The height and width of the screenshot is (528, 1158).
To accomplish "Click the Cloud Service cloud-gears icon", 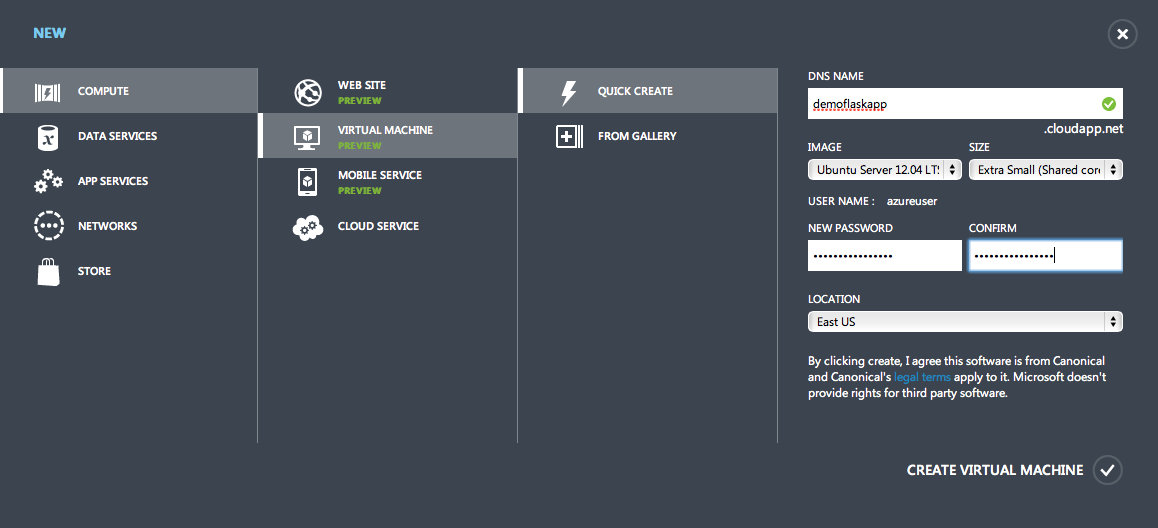I will click(307, 227).
